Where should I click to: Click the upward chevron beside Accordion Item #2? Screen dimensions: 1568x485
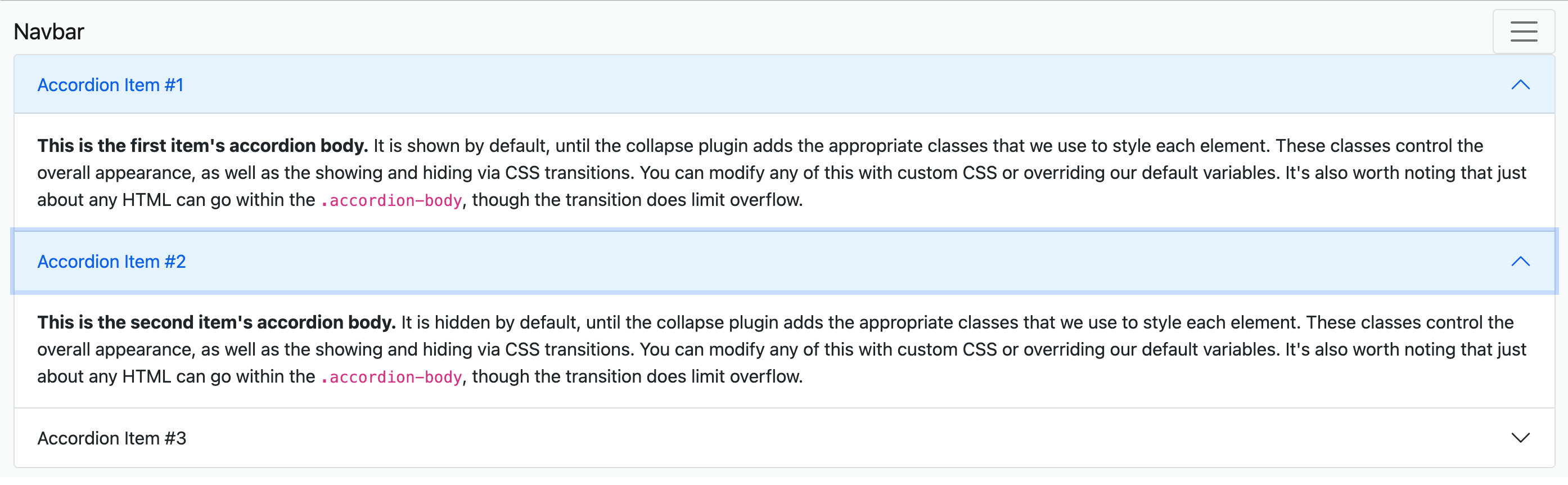(1521, 262)
